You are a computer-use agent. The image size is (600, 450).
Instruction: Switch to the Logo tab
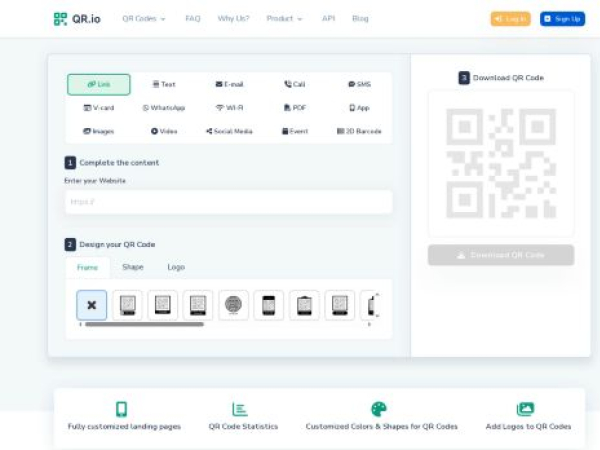point(176,267)
